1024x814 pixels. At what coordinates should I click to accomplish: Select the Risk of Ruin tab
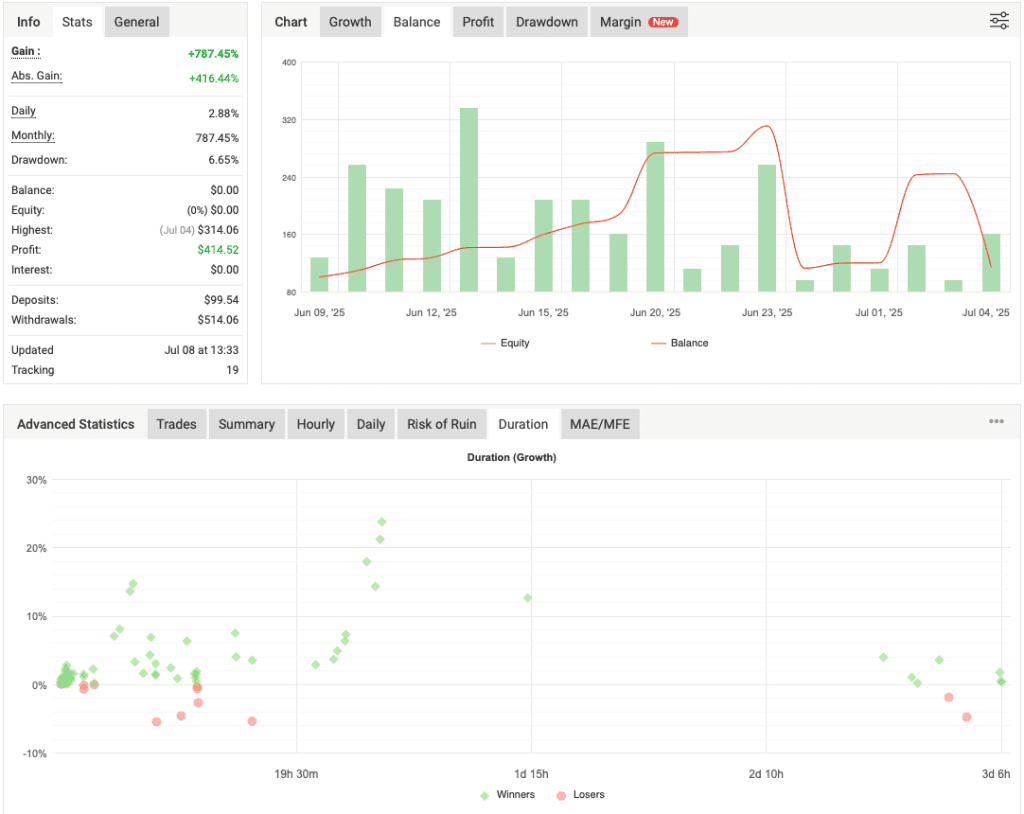pyautogui.click(x=441, y=423)
